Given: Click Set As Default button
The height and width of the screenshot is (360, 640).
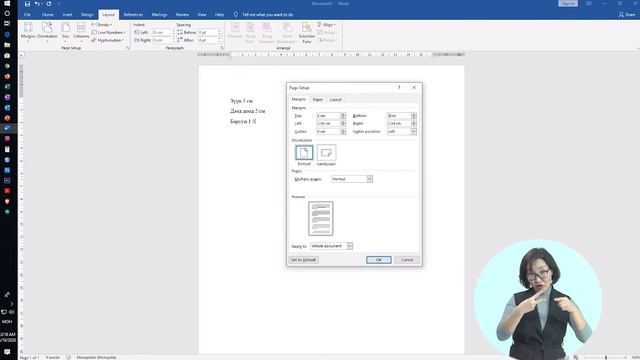Looking at the screenshot, I should [303, 260].
